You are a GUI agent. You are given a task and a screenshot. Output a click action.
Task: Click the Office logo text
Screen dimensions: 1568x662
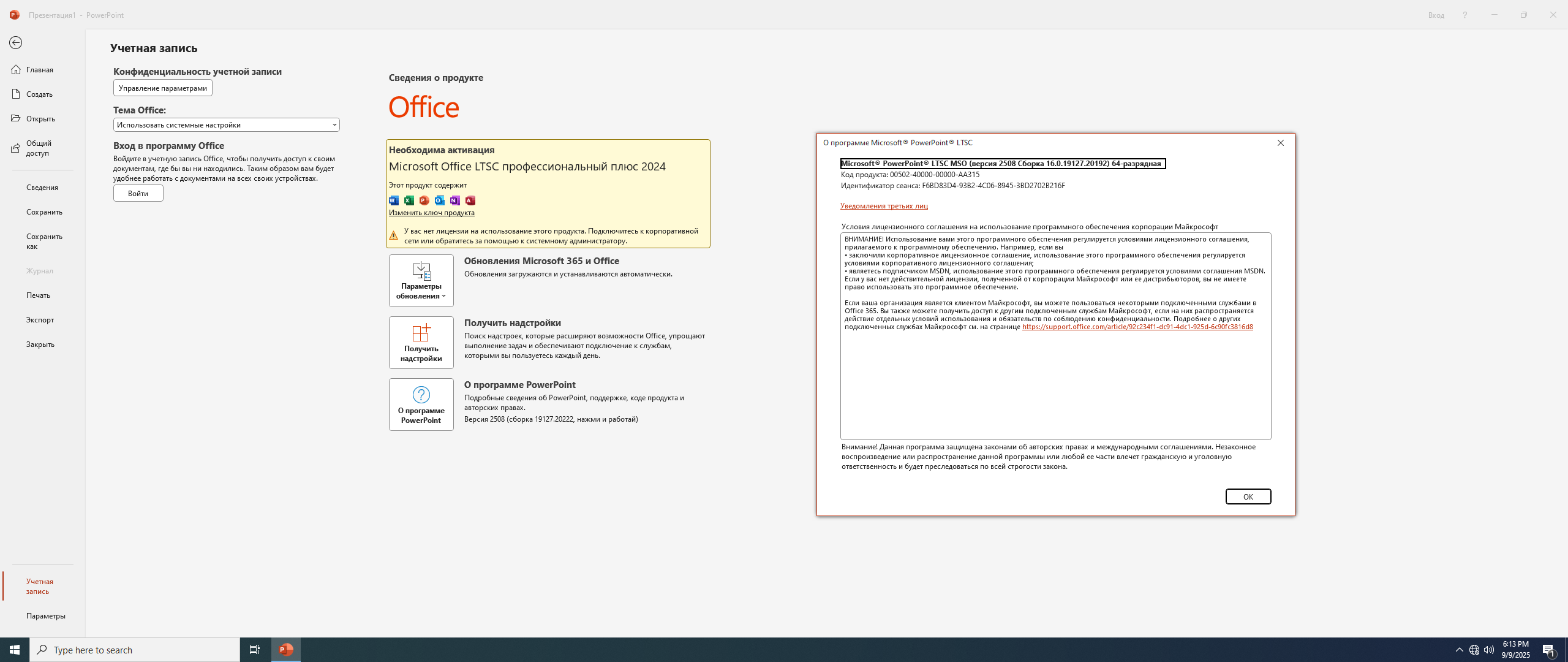pyautogui.click(x=424, y=107)
